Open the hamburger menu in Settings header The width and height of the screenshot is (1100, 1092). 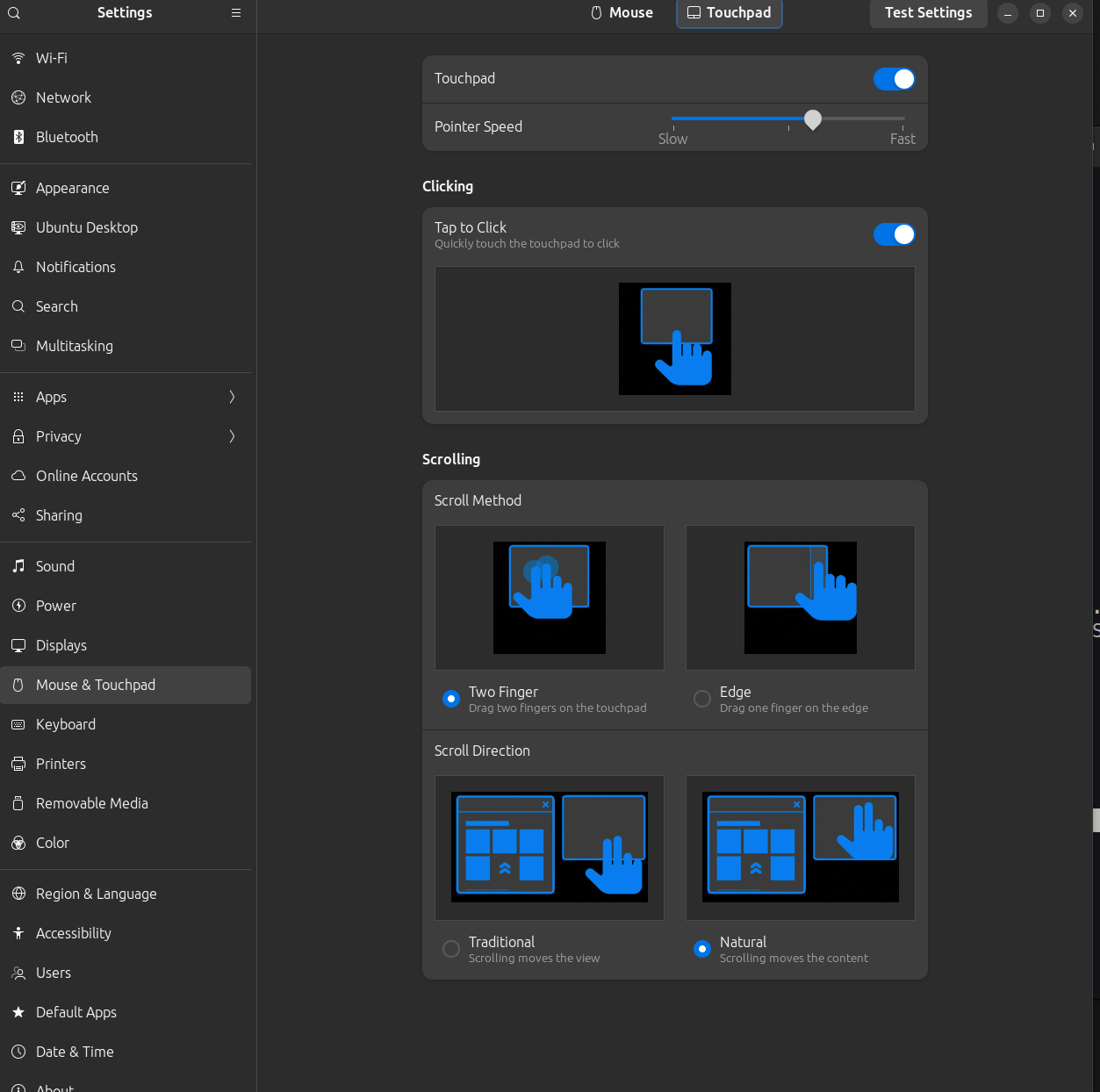[235, 13]
